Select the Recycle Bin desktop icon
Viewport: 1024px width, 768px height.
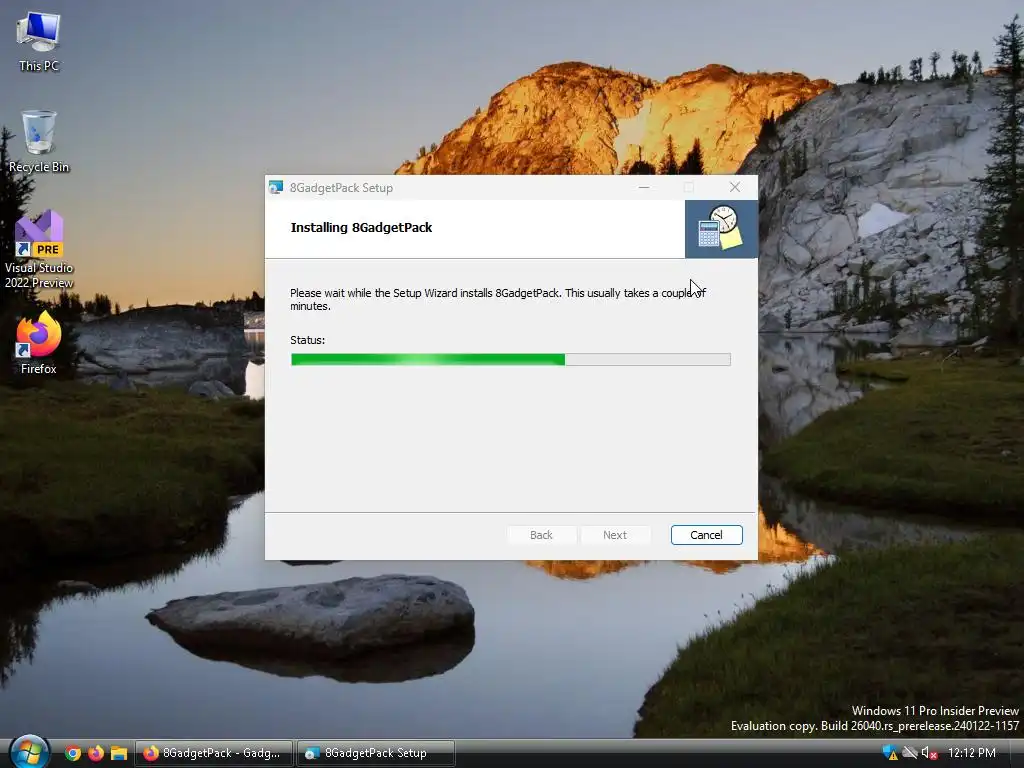pos(39,142)
